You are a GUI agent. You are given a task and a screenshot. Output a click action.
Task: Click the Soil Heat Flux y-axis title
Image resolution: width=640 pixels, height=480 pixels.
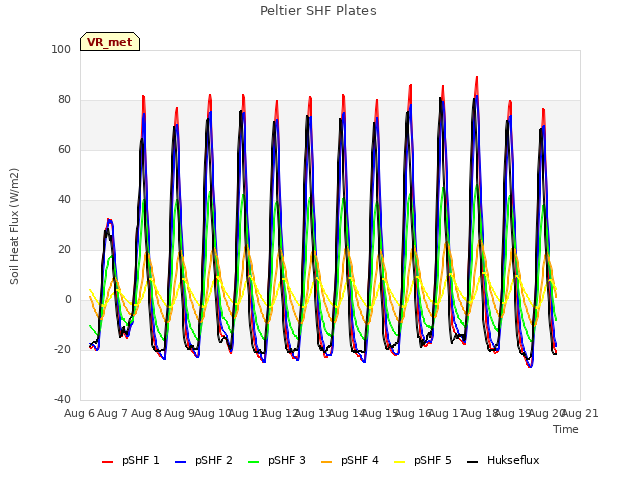pos(14,226)
